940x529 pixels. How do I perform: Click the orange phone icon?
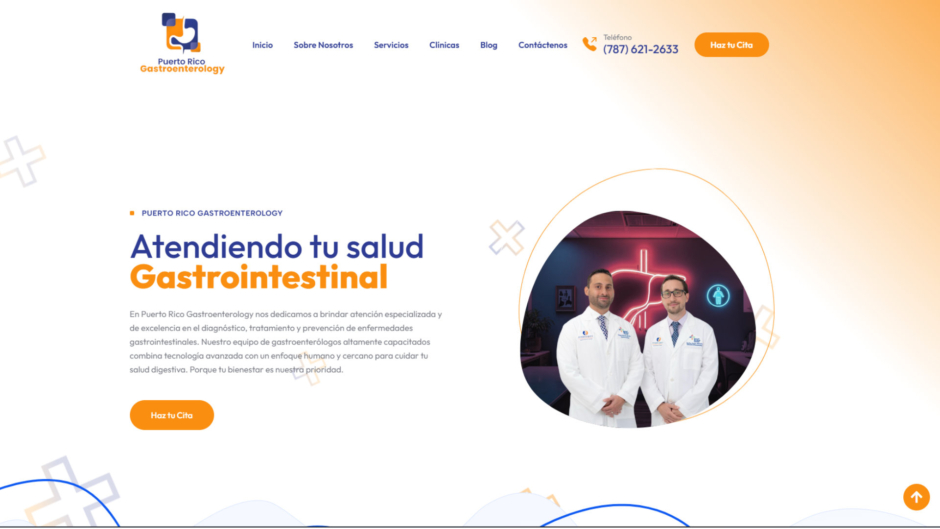tap(590, 44)
